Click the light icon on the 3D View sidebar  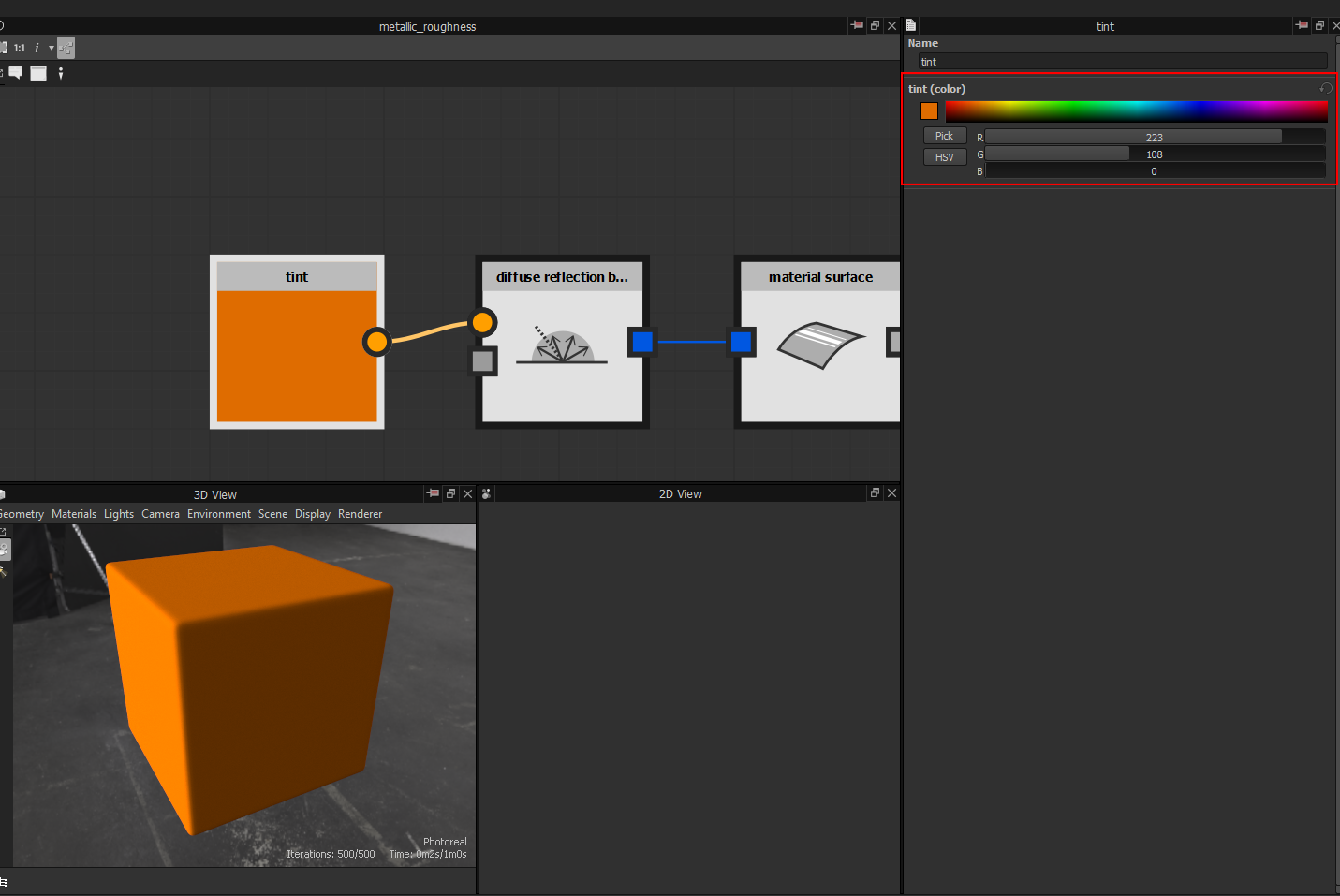pos(4,574)
